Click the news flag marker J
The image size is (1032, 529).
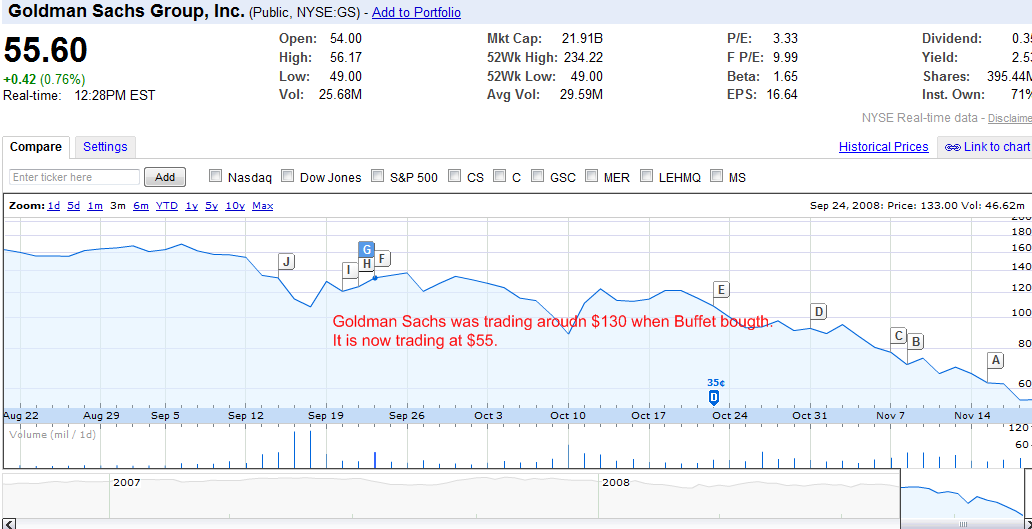click(286, 261)
